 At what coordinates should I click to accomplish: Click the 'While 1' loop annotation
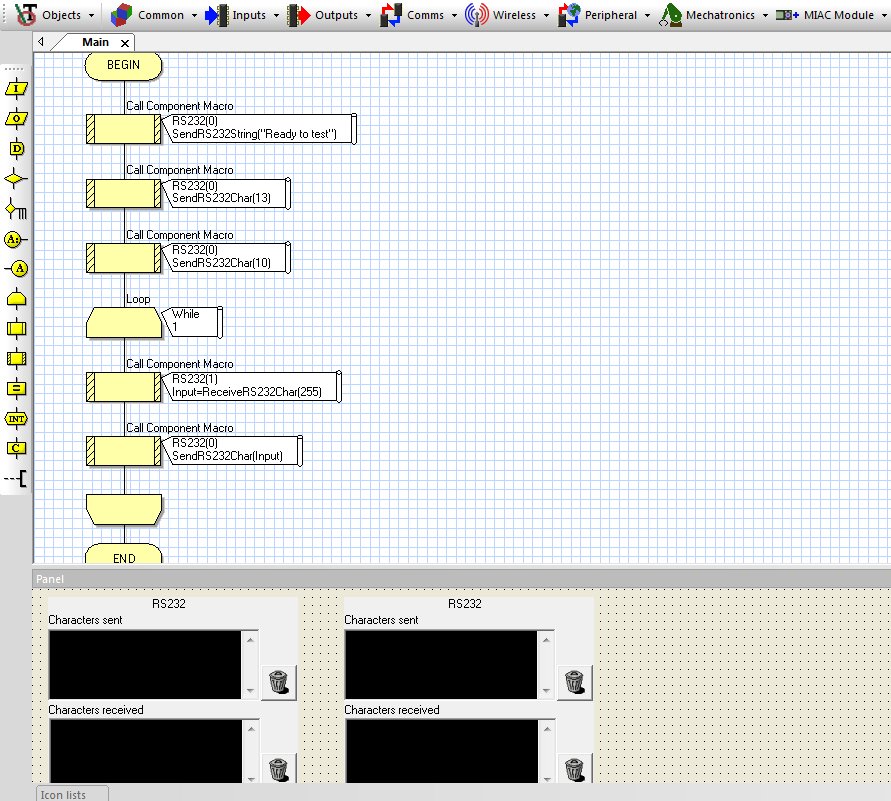point(192,322)
